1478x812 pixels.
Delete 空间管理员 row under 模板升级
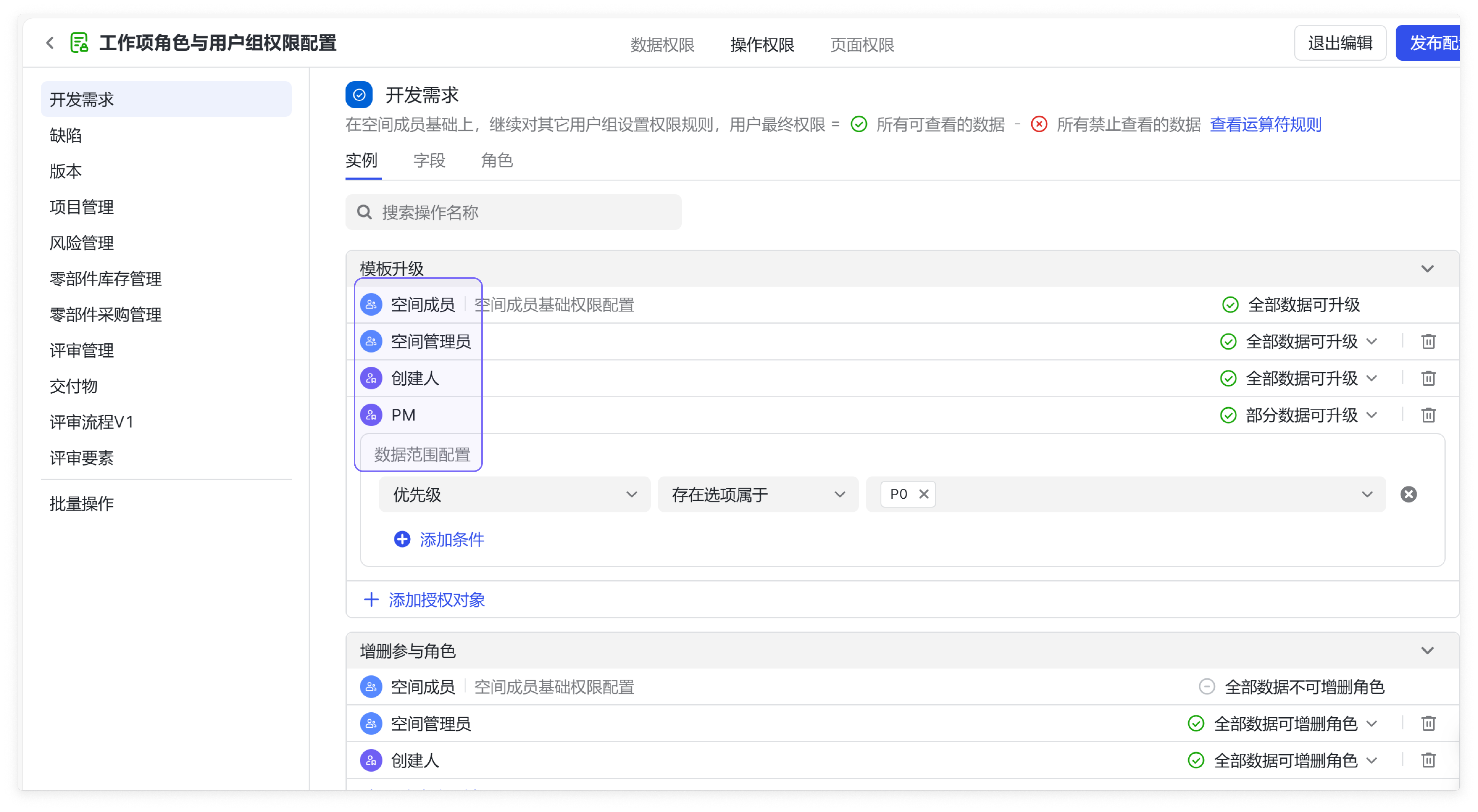coord(1428,342)
